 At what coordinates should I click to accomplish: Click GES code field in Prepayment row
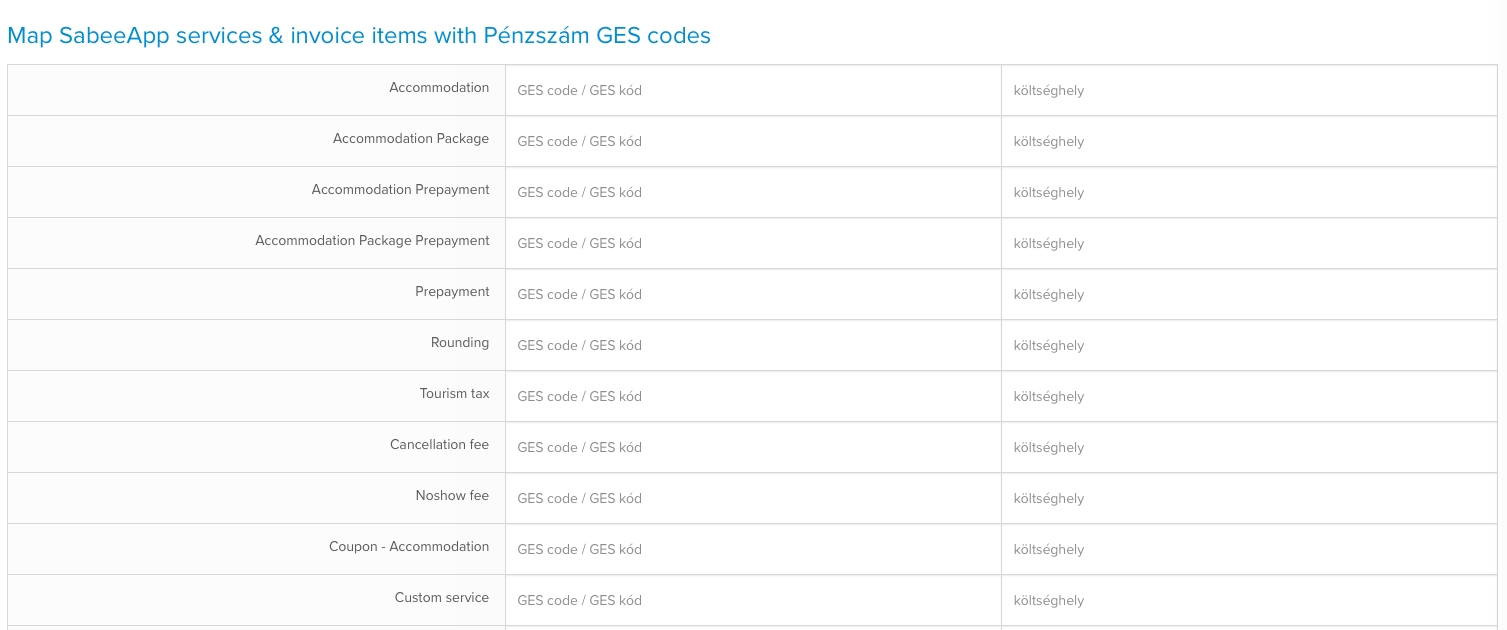753,295
